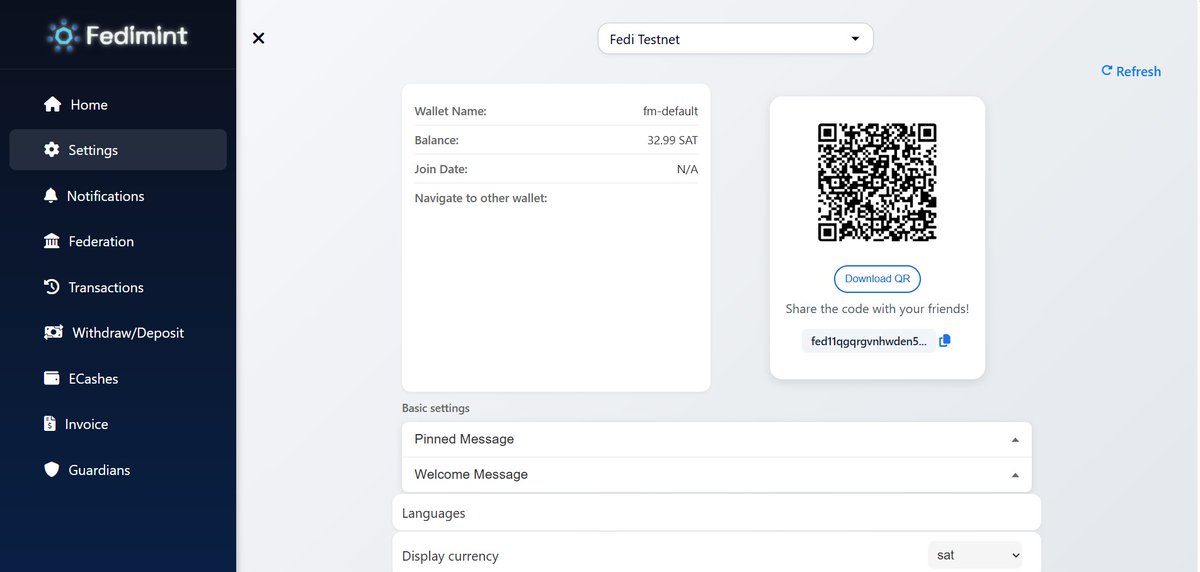This screenshot has height=572, width=1200.
Task: Navigate to Withdraw/Deposit
Action: pos(118,333)
